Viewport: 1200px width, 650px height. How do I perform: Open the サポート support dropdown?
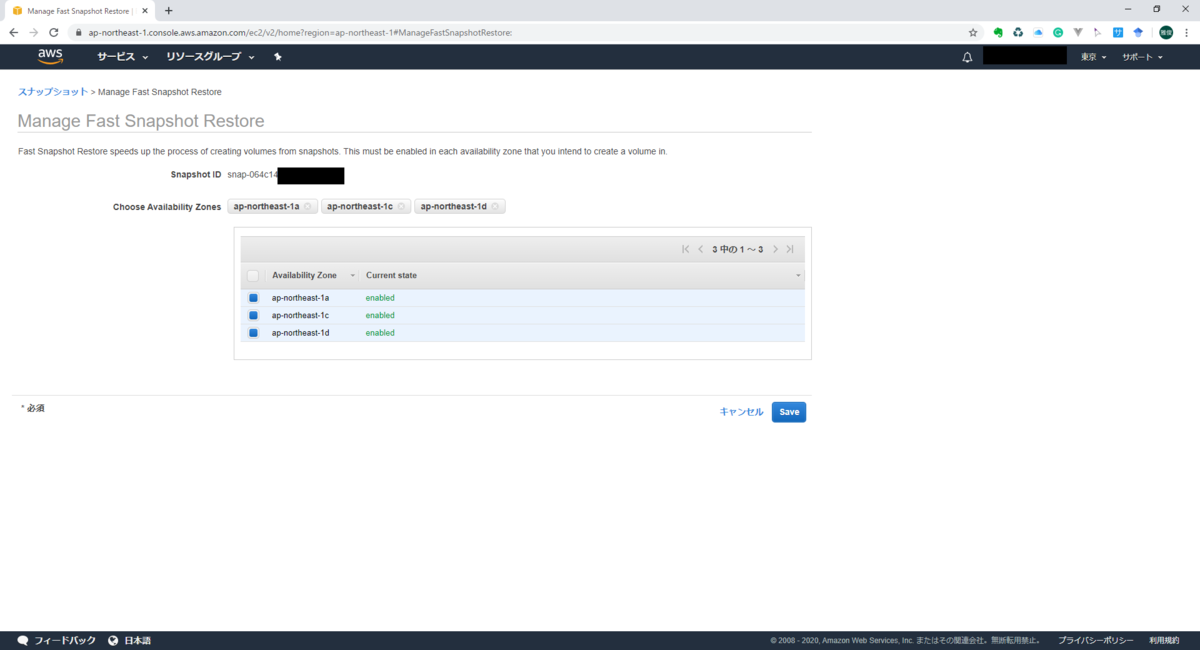(1142, 57)
